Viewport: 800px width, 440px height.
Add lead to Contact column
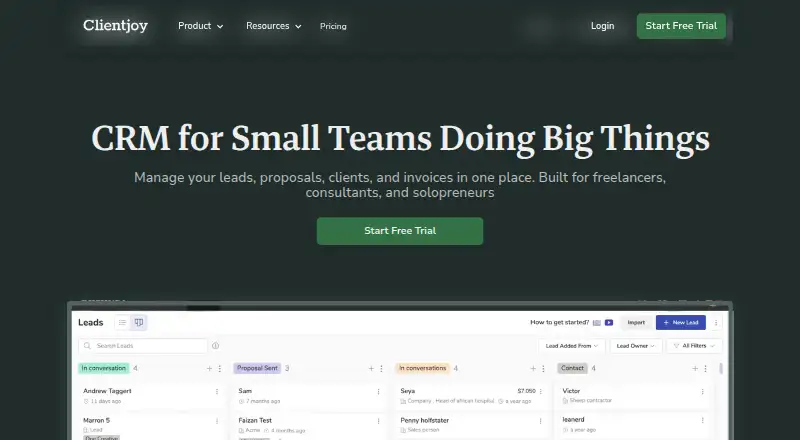click(695, 369)
